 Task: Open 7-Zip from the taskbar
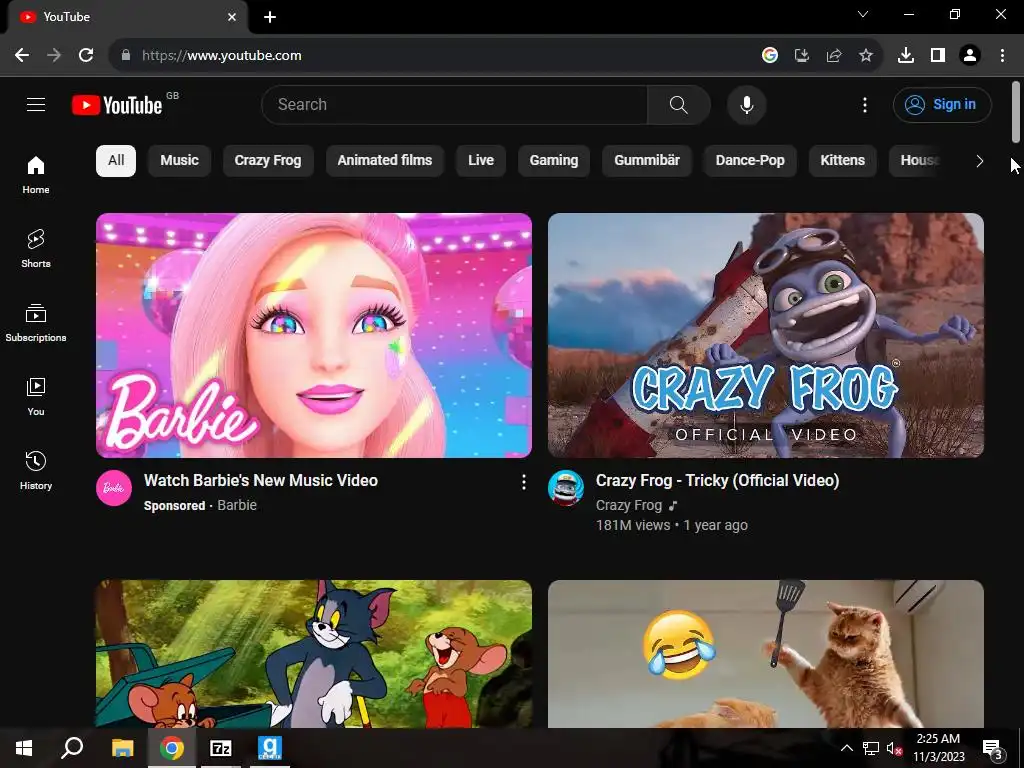pyautogui.click(x=221, y=748)
